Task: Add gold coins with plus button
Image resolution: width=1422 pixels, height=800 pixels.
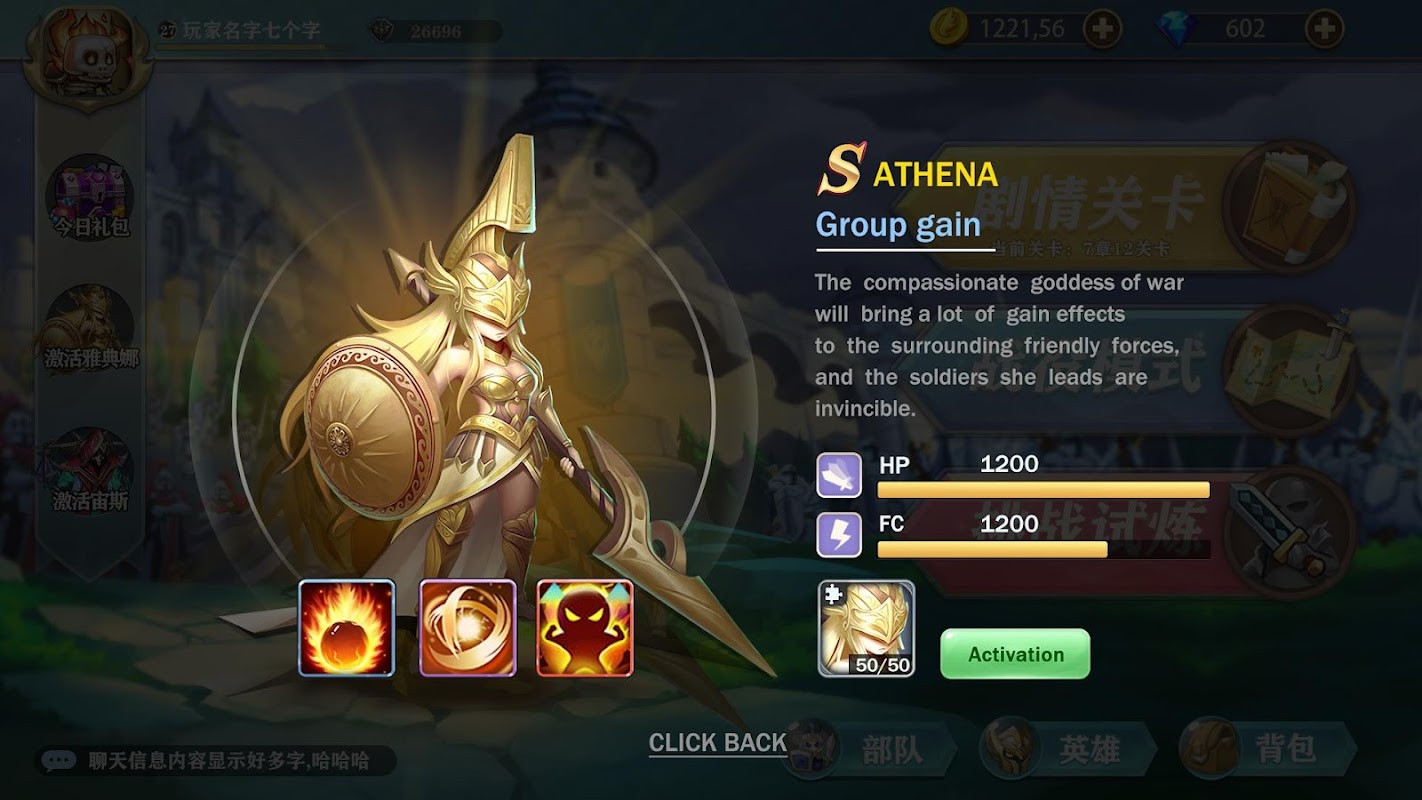Action: pos(1102,30)
